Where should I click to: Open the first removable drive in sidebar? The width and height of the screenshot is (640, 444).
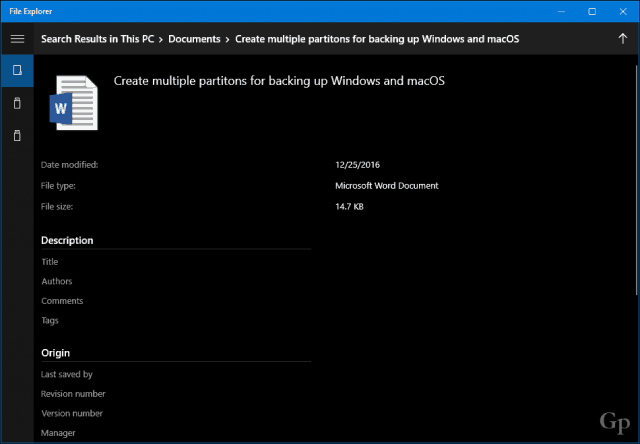click(17, 103)
